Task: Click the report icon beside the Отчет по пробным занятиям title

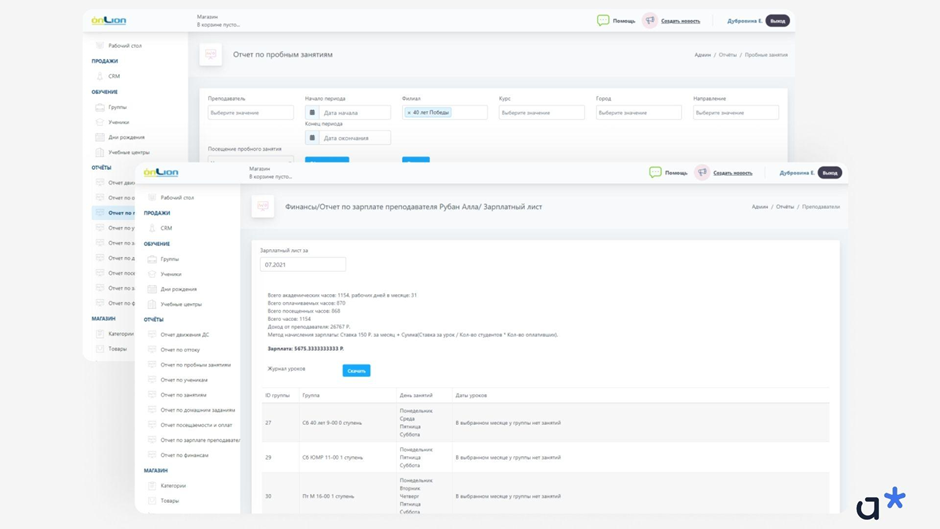Action: (x=210, y=55)
